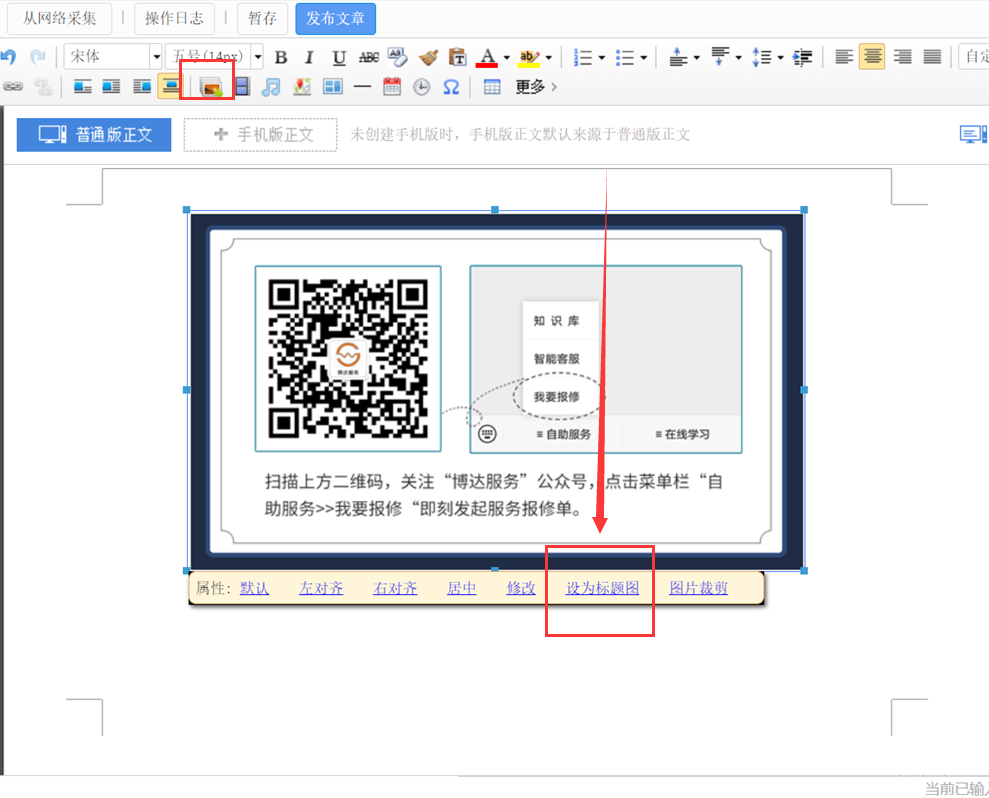This screenshot has height=798, width=989.
Task: Insert a horizontal line
Action: pyautogui.click(x=362, y=87)
